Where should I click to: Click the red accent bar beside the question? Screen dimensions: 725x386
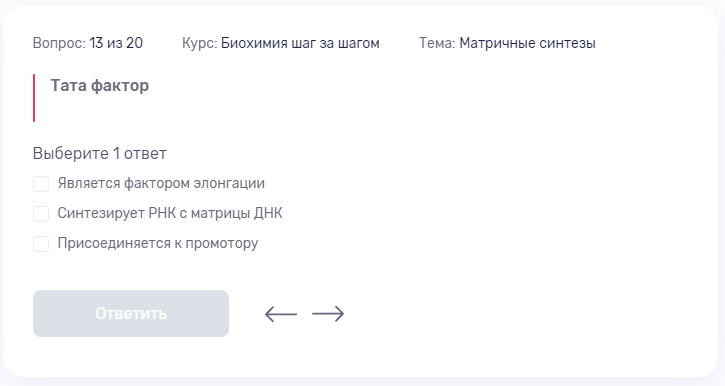click(x=34, y=98)
